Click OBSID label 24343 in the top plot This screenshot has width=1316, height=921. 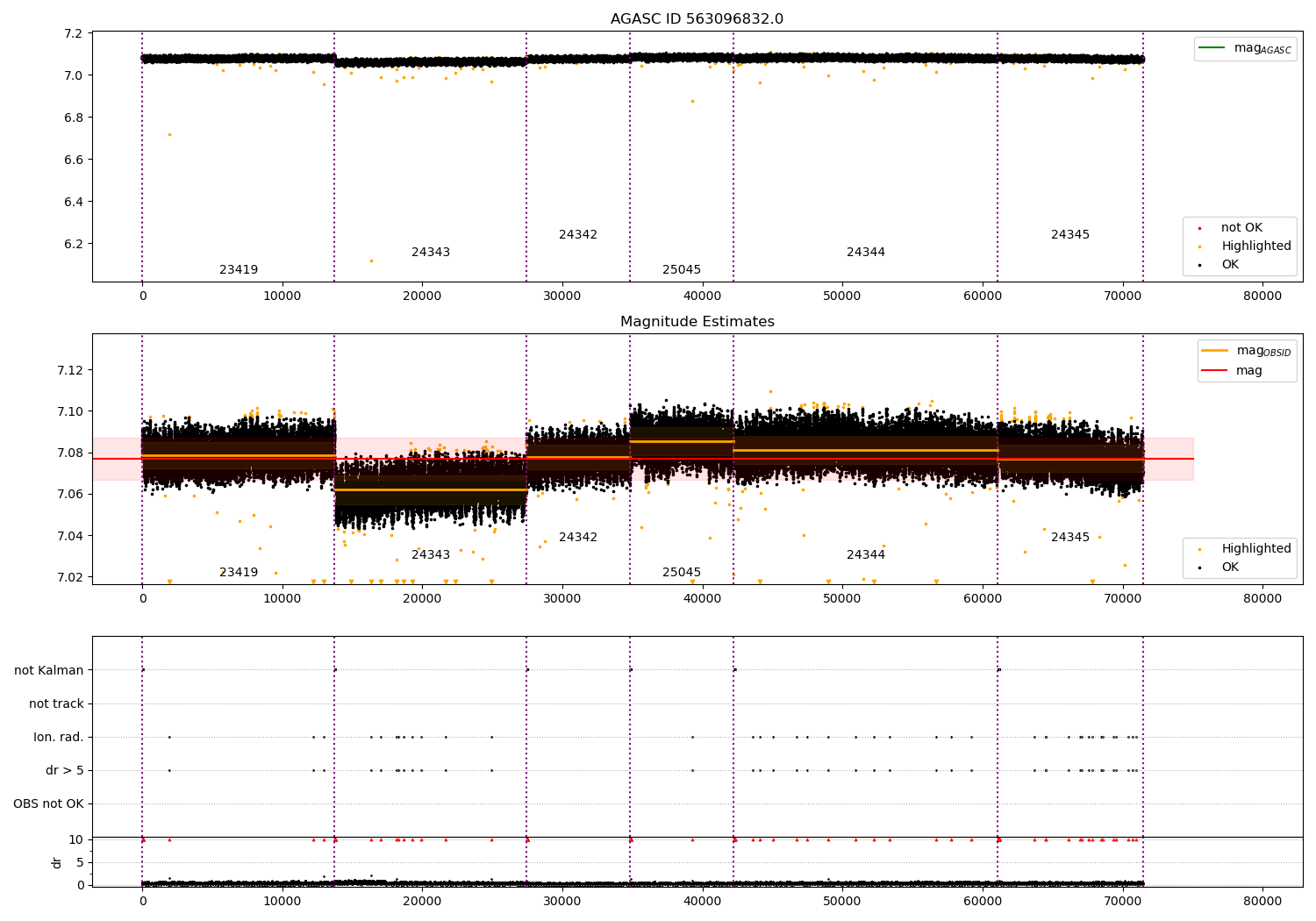[431, 252]
